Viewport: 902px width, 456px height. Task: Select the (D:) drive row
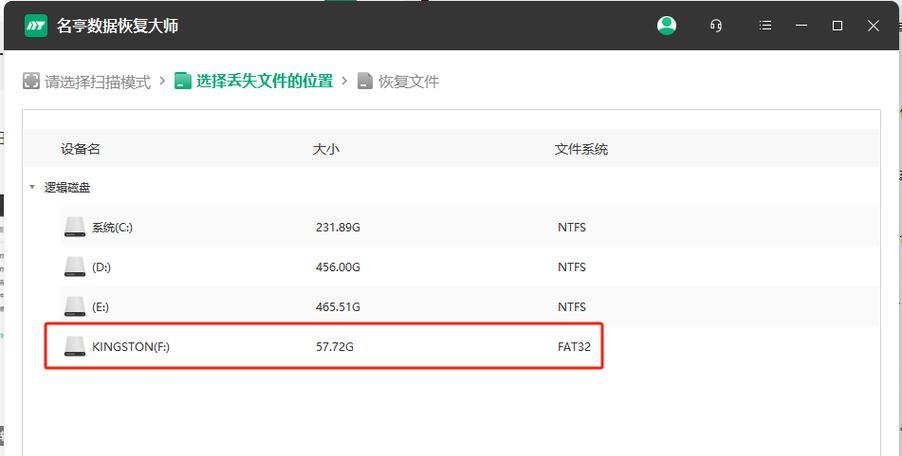469,267
